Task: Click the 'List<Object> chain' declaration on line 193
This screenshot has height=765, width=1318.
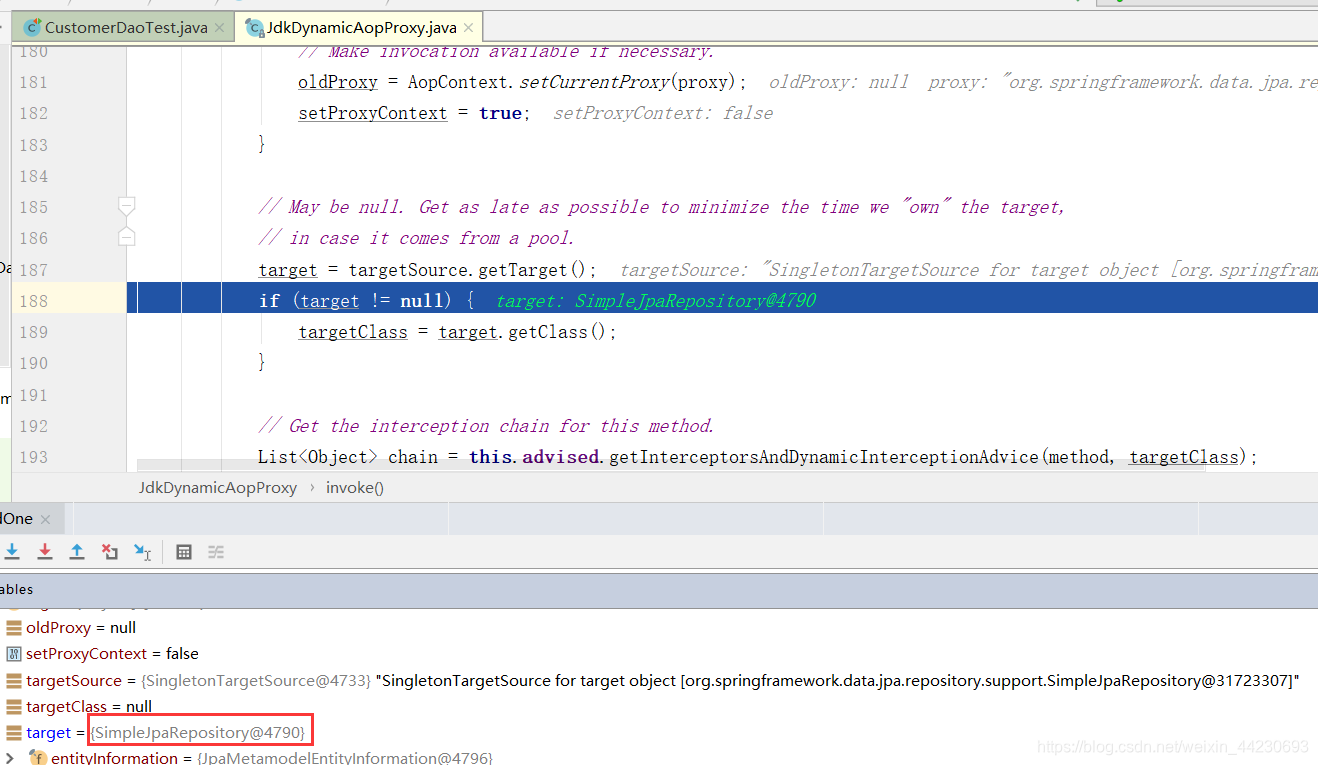Action: [348, 457]
